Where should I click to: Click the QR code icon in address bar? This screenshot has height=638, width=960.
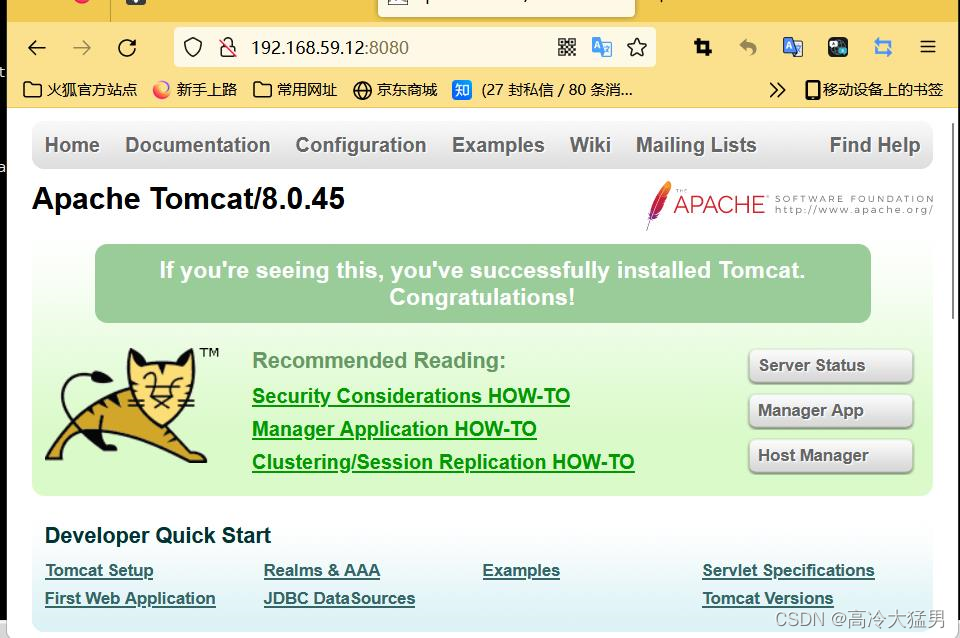(x=565, y=47)
